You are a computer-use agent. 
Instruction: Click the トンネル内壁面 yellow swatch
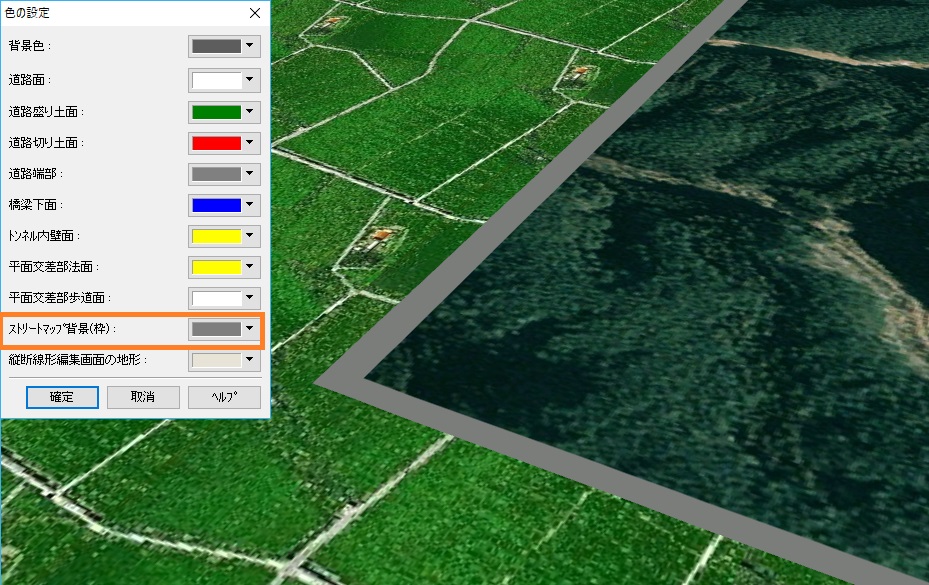[x=217, y=236]
